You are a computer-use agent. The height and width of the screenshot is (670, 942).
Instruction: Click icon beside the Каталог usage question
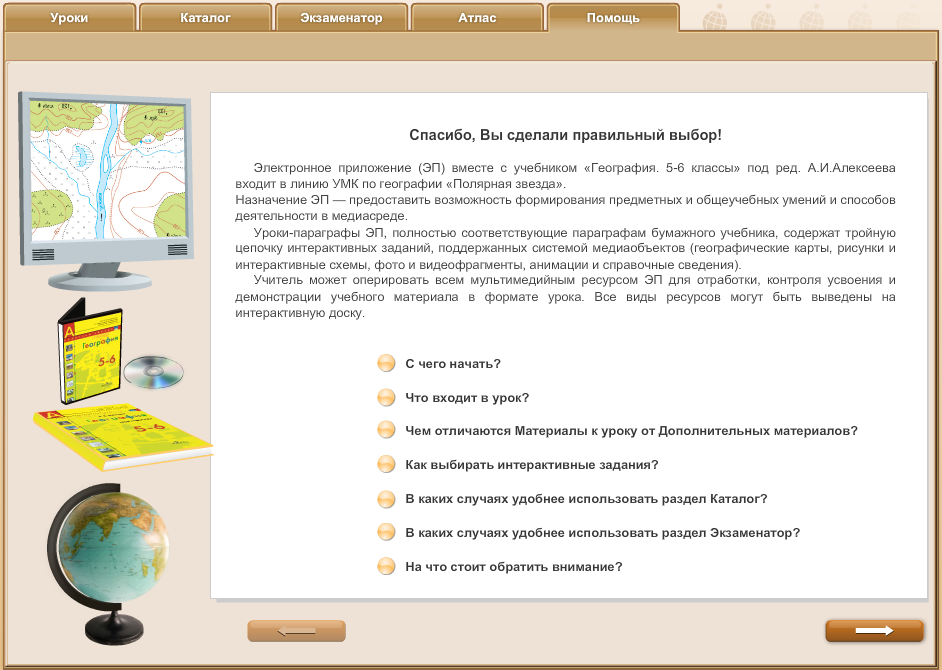pos(386,498)
